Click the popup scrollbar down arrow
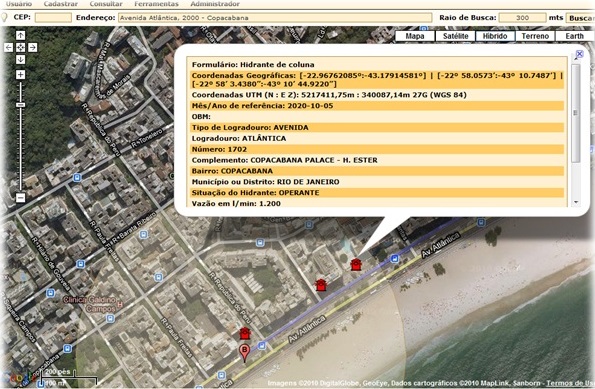 coord(576,202)
